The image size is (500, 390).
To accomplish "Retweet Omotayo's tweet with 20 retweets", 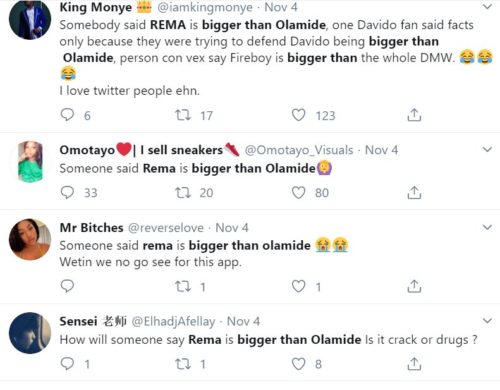I will point(183,192).
